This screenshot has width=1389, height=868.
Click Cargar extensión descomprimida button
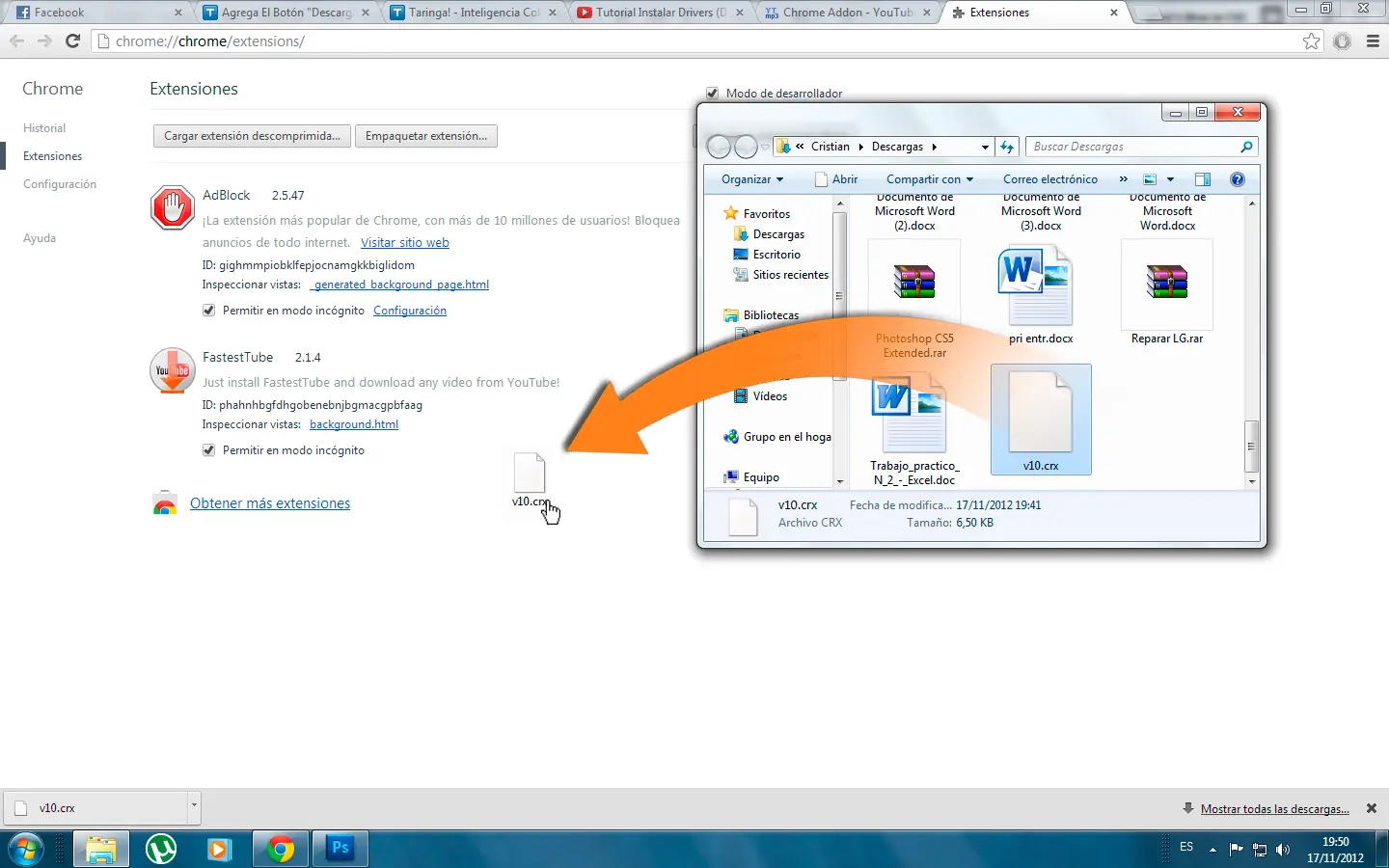[252, 136]
